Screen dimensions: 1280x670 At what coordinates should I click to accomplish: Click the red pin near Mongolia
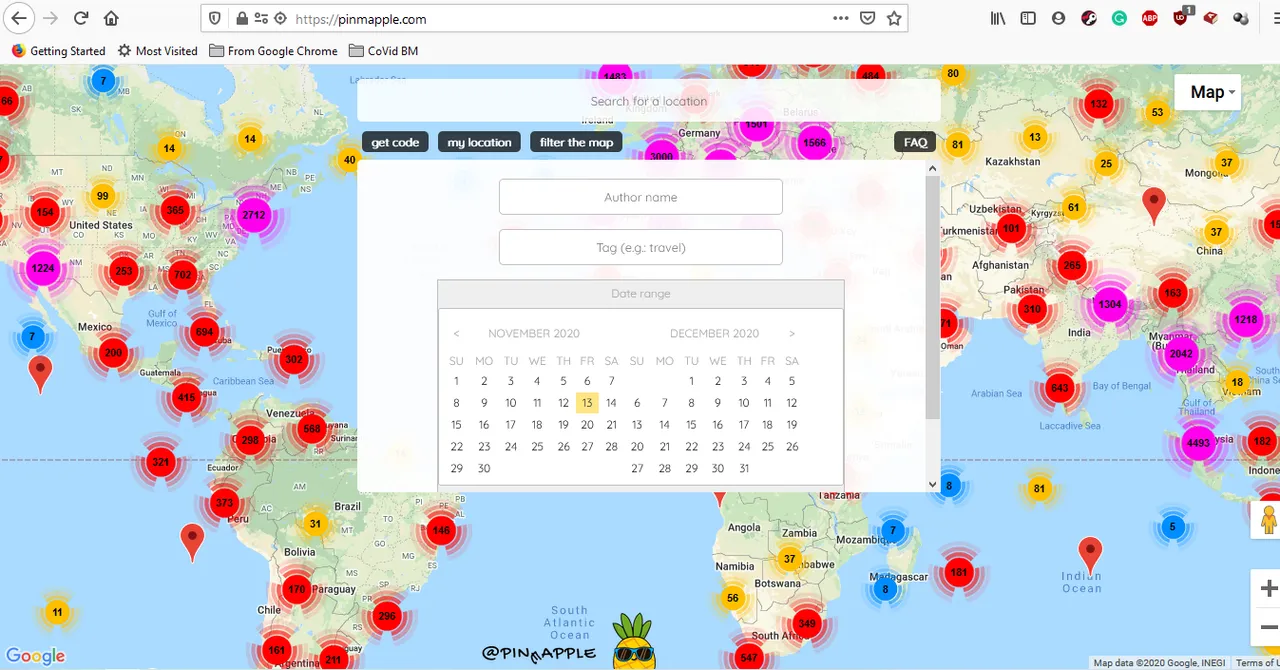[1154, 204]
